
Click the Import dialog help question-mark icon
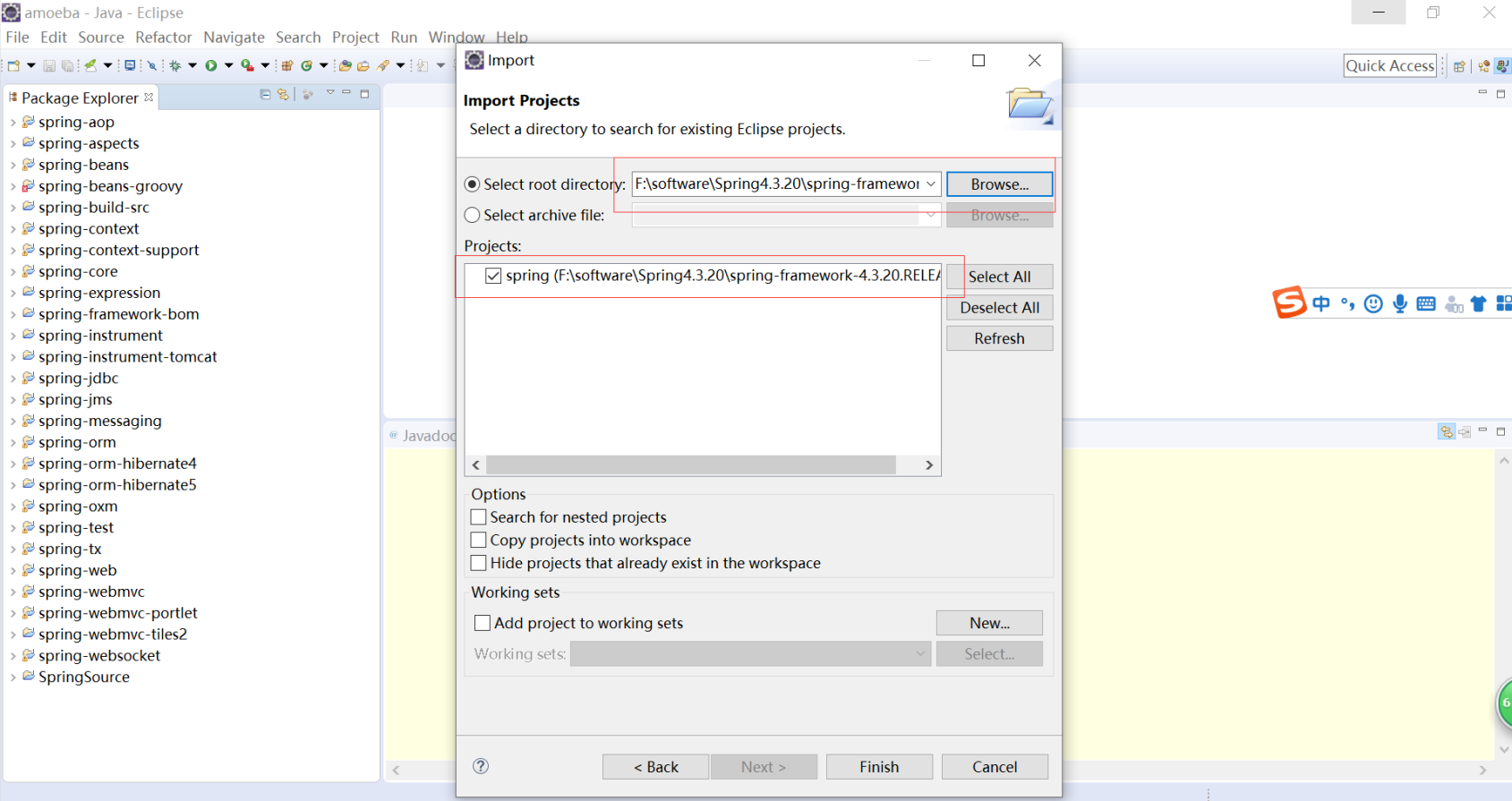[481, 766]
